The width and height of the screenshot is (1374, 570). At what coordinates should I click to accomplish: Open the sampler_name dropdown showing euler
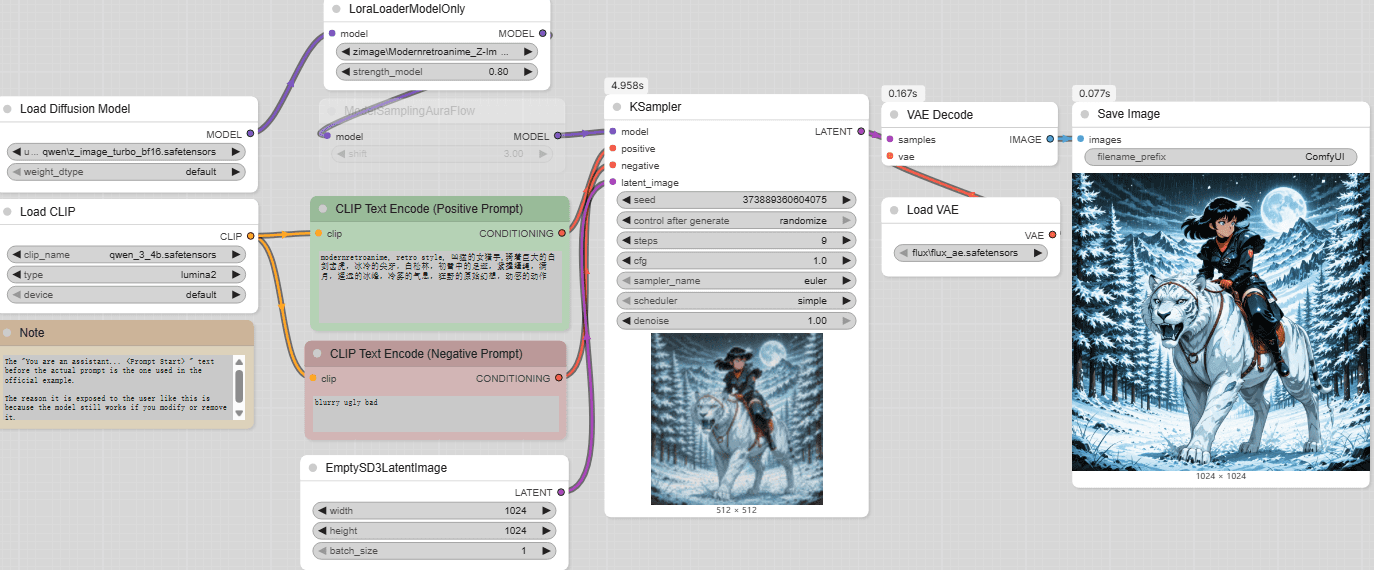coord(736,281)
